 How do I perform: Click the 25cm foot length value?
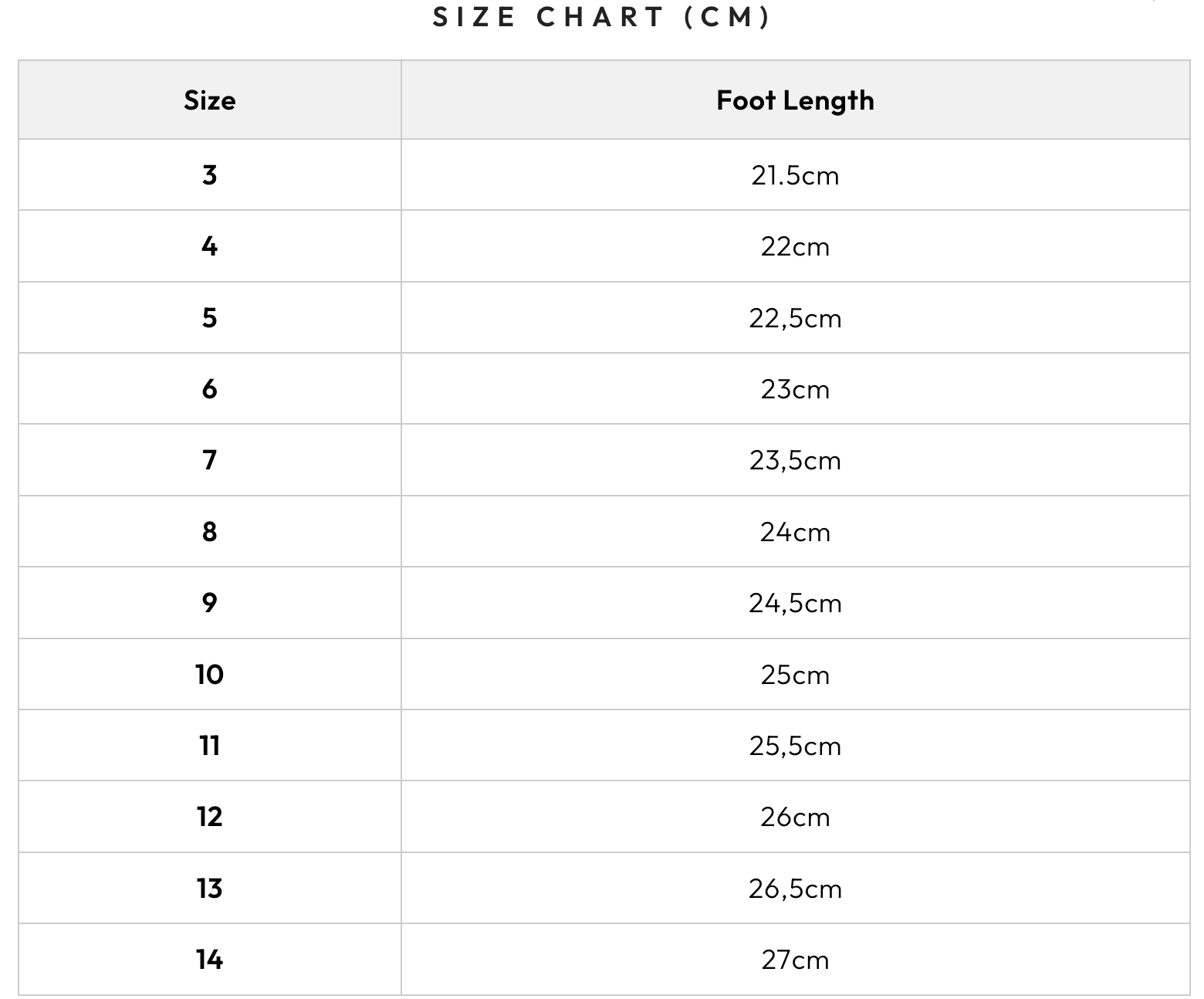pyautogui.click(x=795, y=675)
